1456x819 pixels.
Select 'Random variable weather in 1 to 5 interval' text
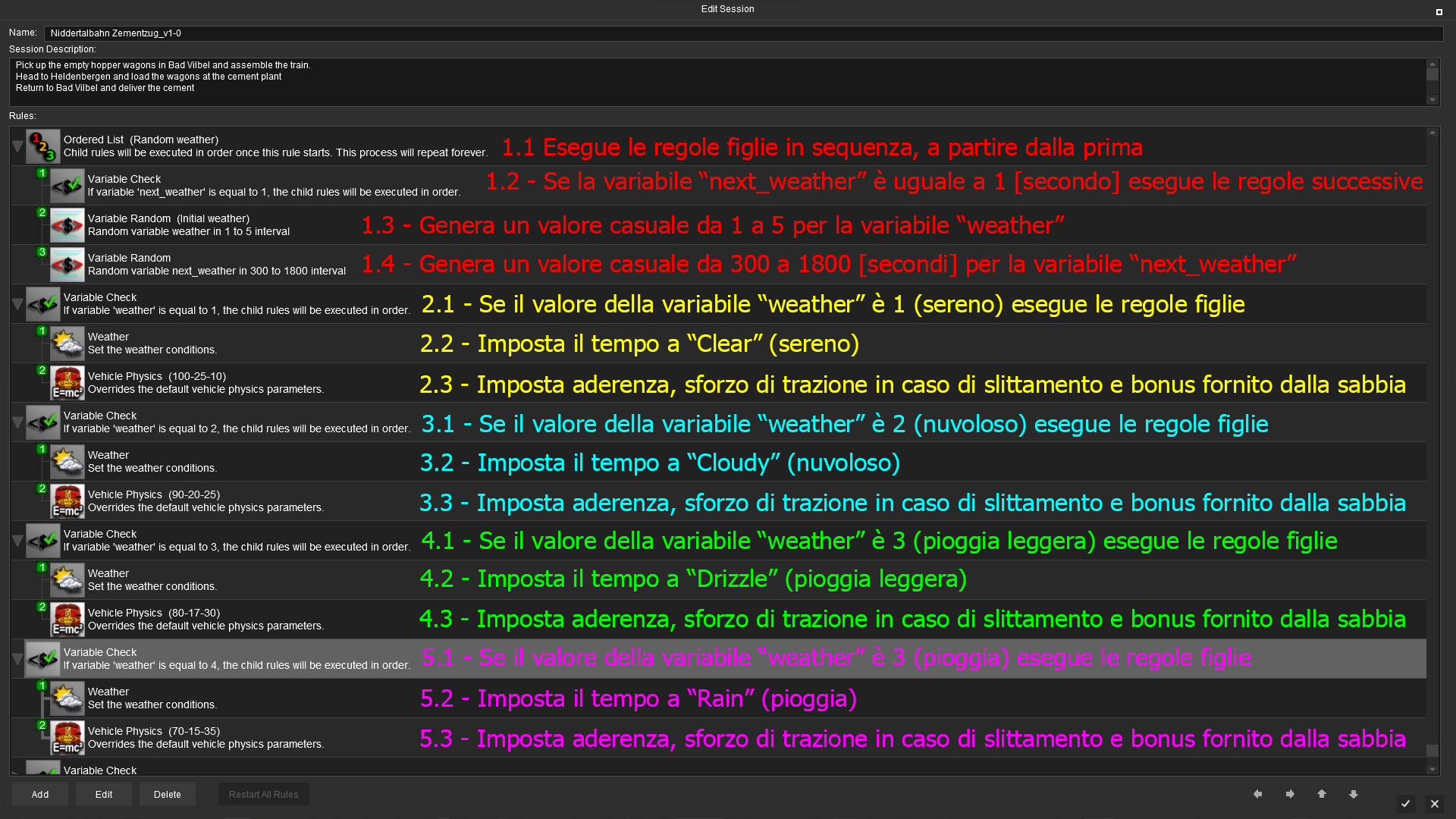(189, 231)
